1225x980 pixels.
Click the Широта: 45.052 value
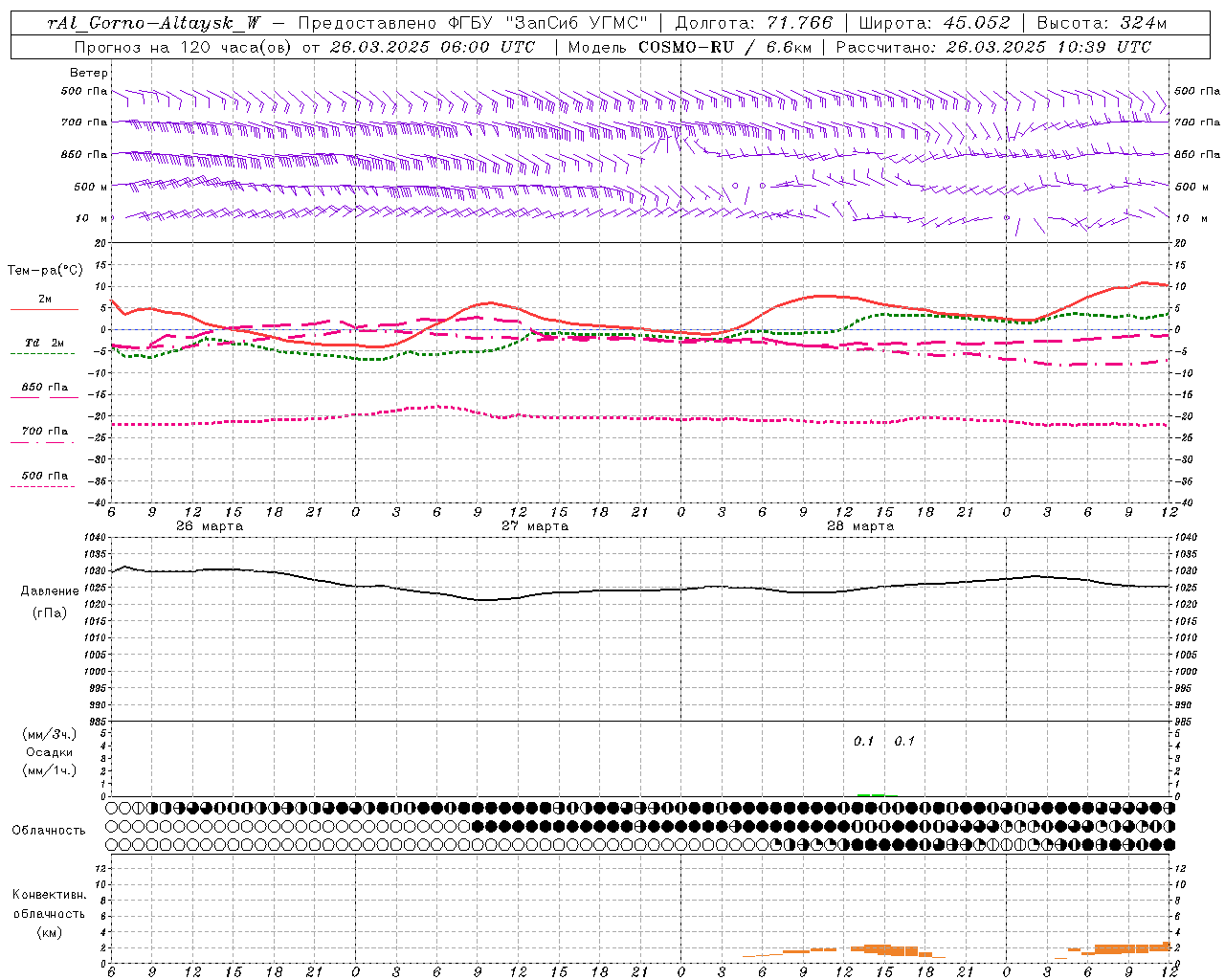click(935, 23)
